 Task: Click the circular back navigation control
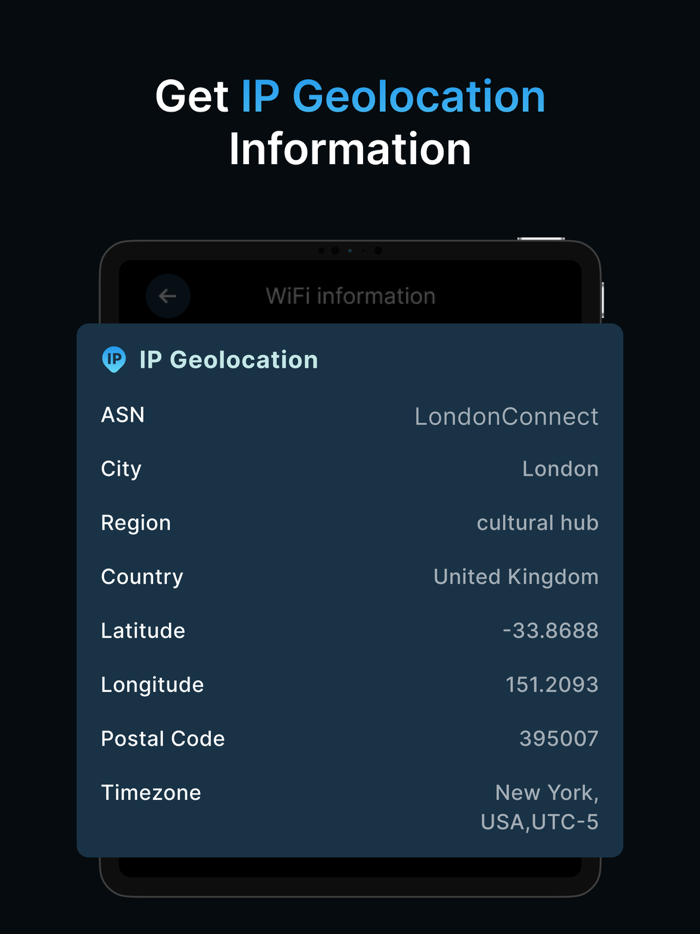[167, 295]
